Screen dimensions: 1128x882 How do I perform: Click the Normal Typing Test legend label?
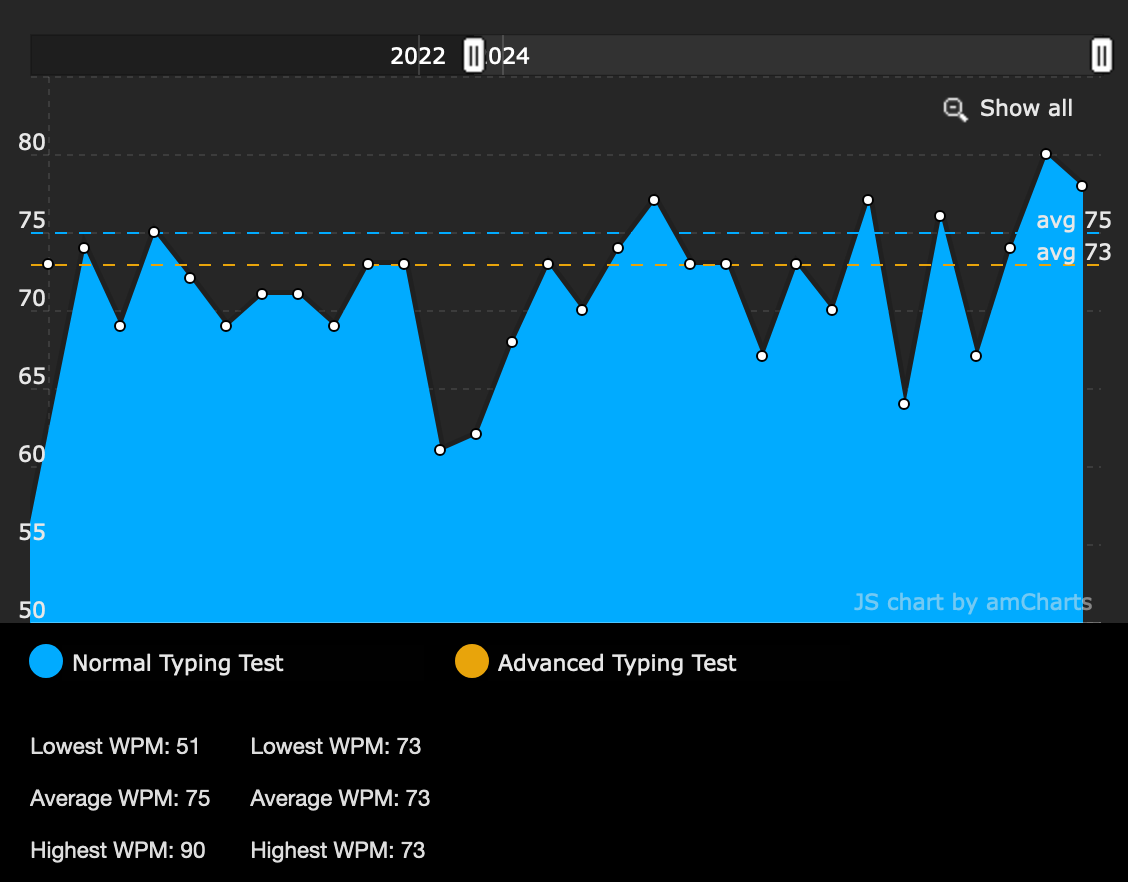coord(178,663)
